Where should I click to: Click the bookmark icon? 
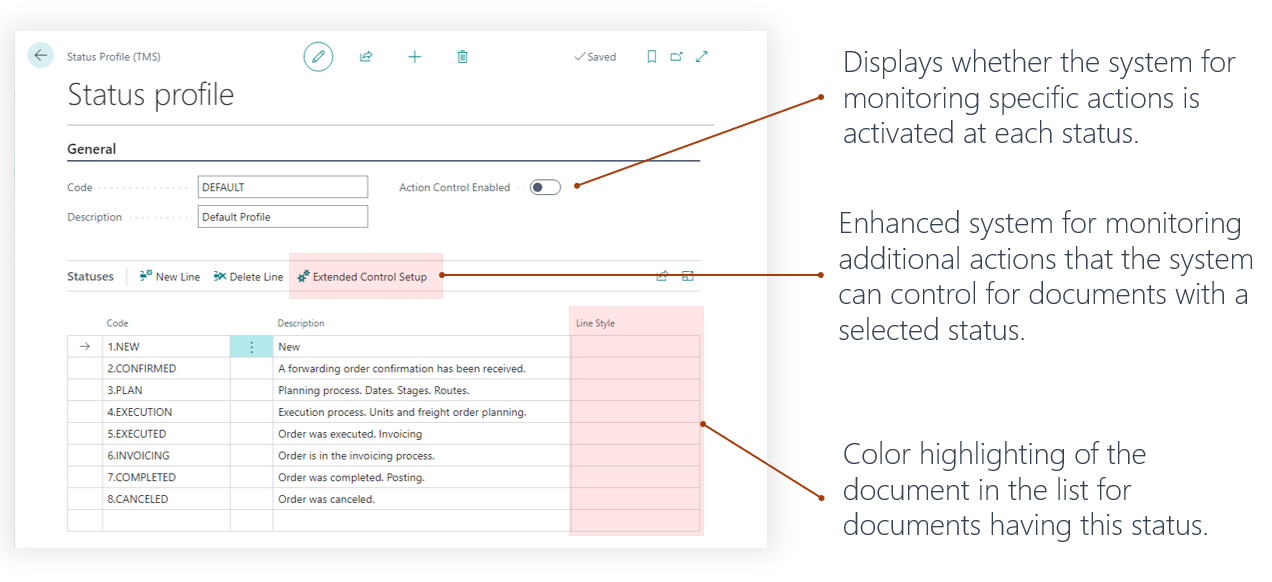click(x=651, y=57)
